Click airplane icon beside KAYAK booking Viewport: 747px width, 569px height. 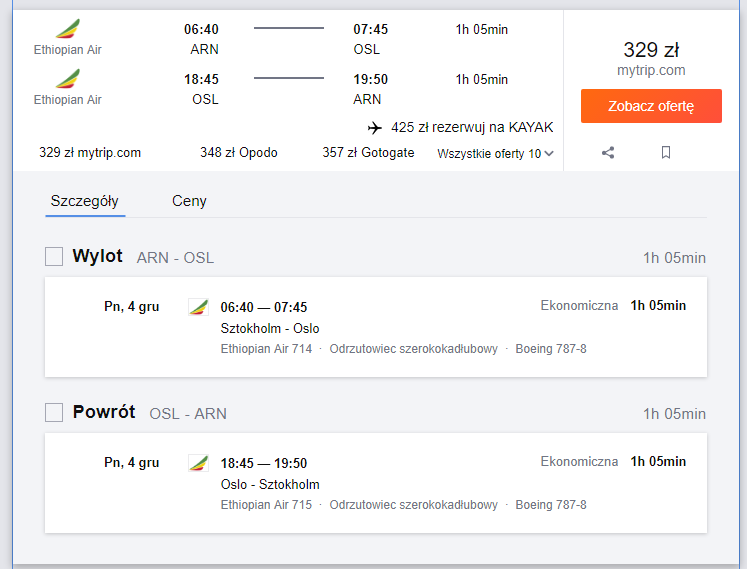pos(375,128)
